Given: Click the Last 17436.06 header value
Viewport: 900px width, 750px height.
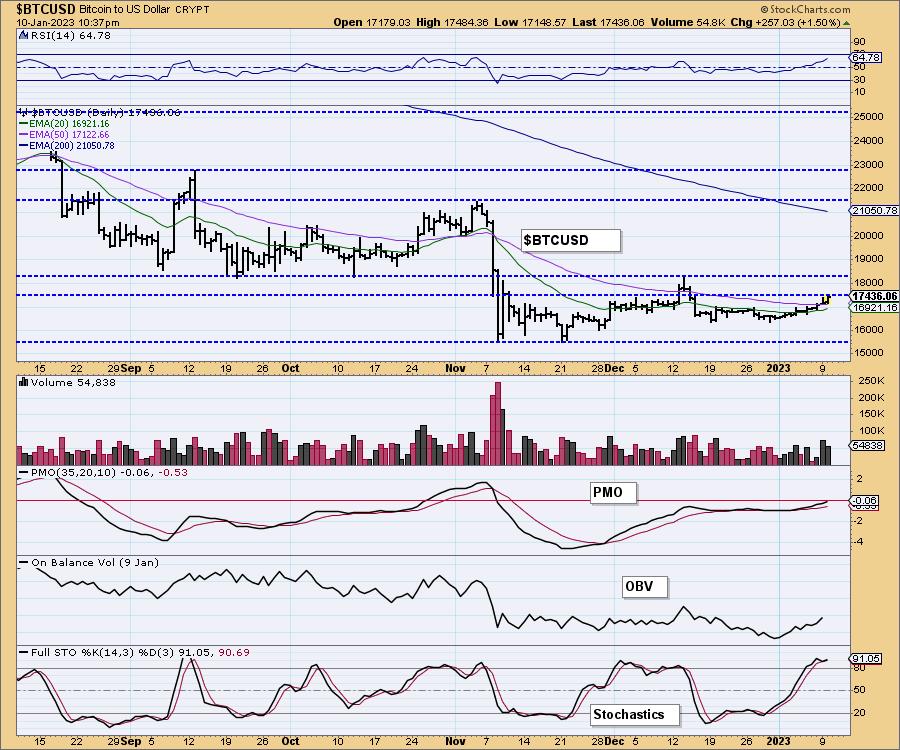Looking at the screenshot, I should tap(608, 22).
